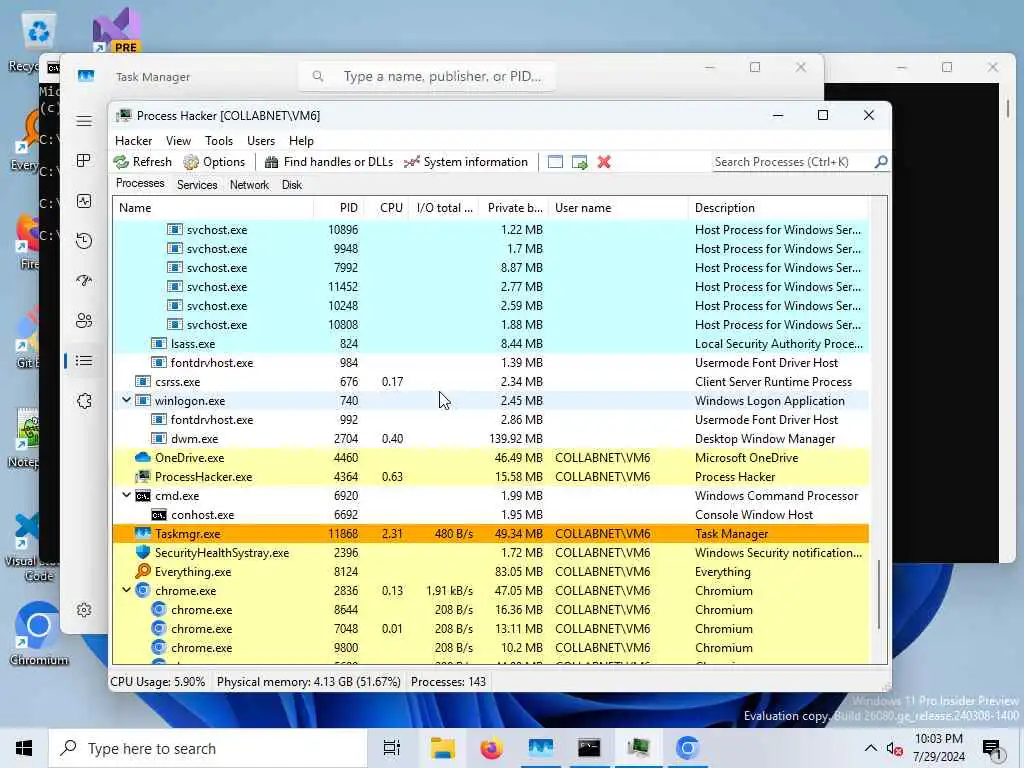Open Options in Process Hacker toolbar

(214, 162)
